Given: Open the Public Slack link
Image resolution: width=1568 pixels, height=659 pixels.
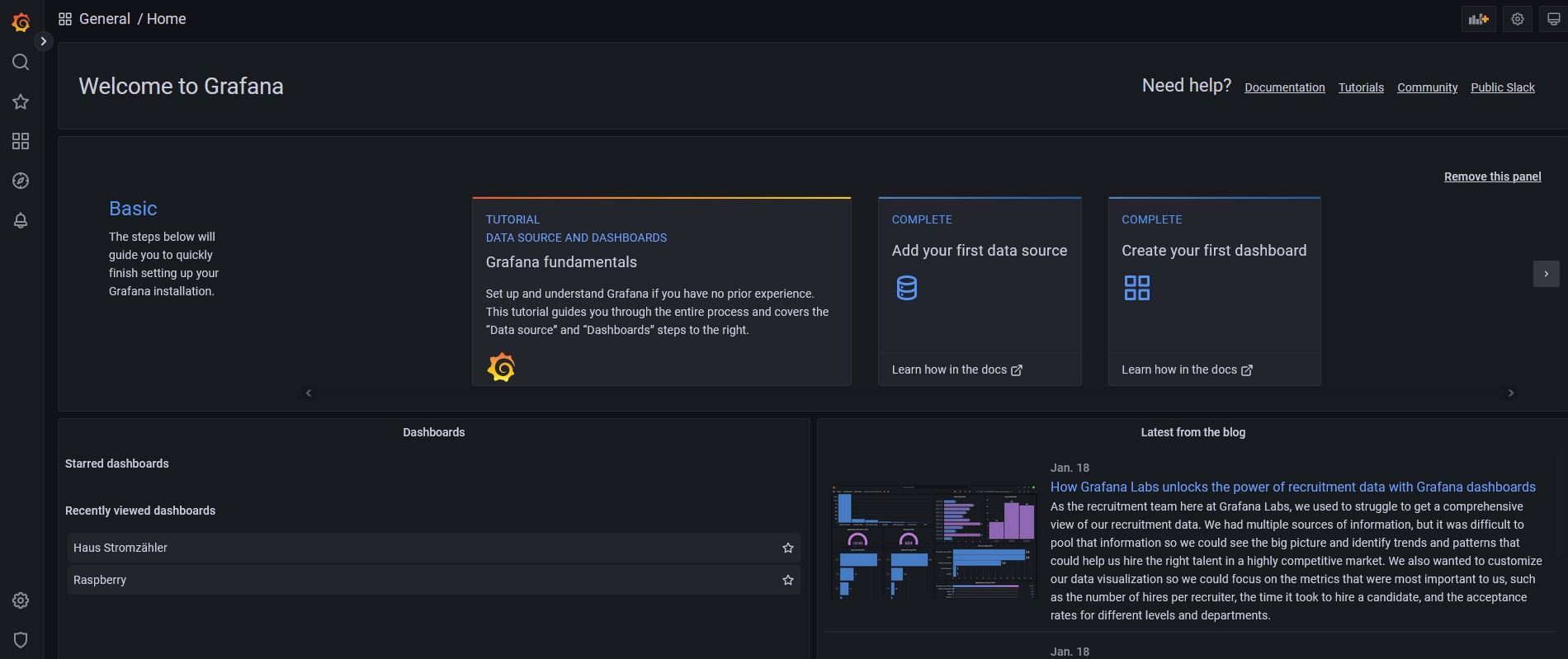Looking at the screenshot, I should click(1503, 87).
